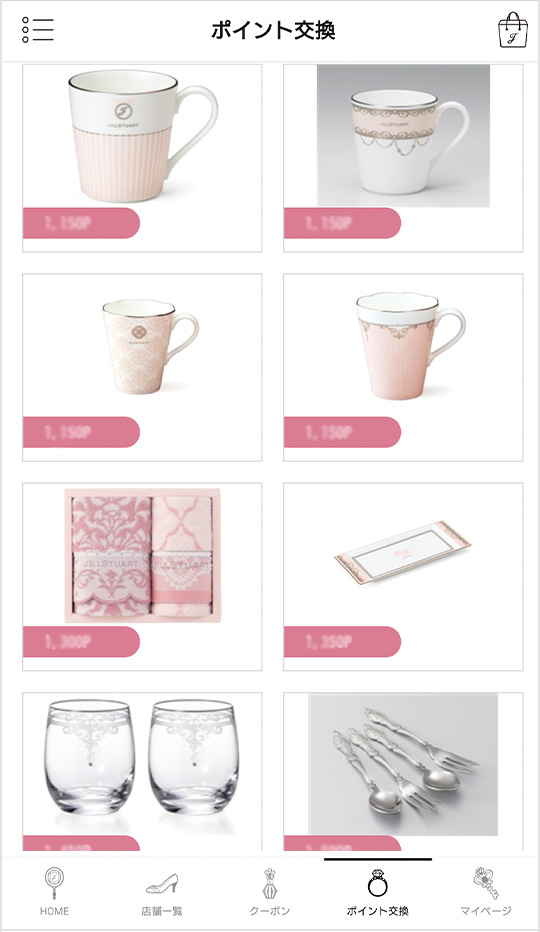Tap the high heel shoe store list icon
The height and width of the screenshot is (932, 540).
coord(162,883)
